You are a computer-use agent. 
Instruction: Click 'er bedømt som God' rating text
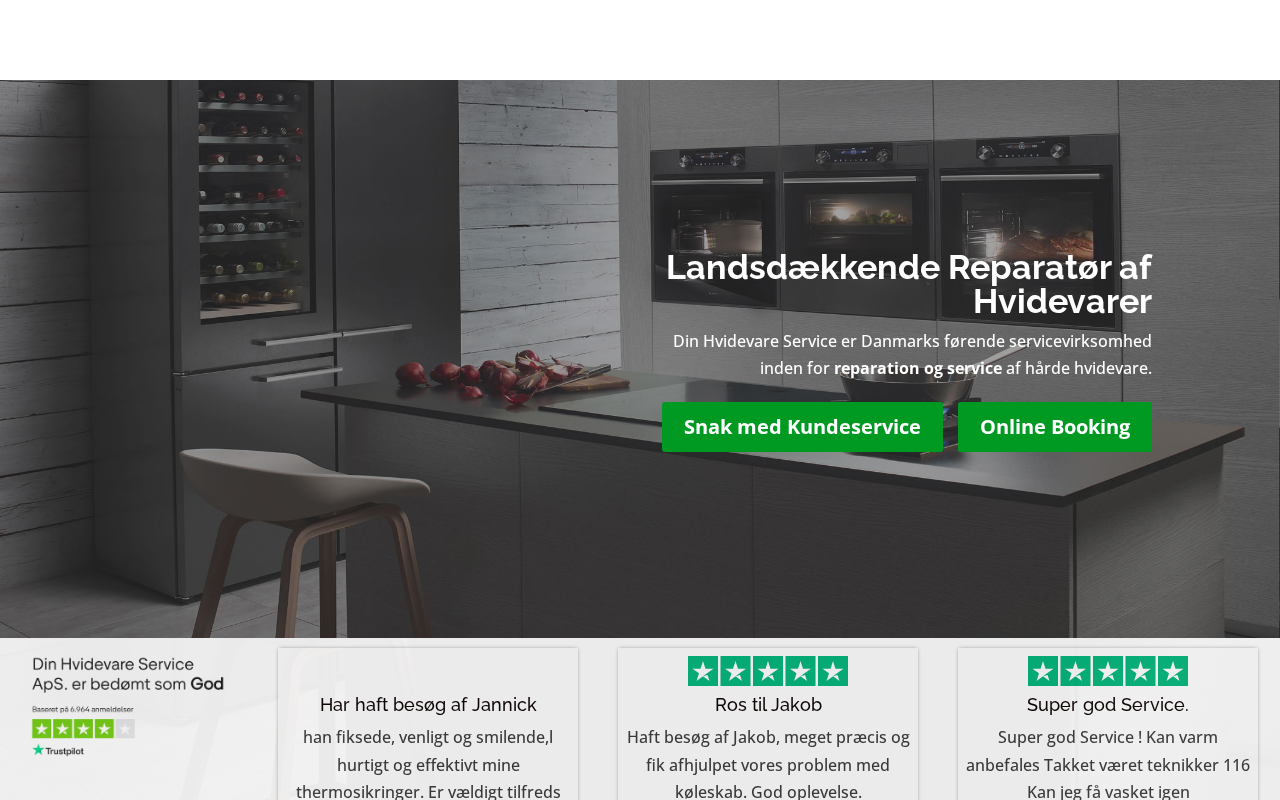coord(148,685)
